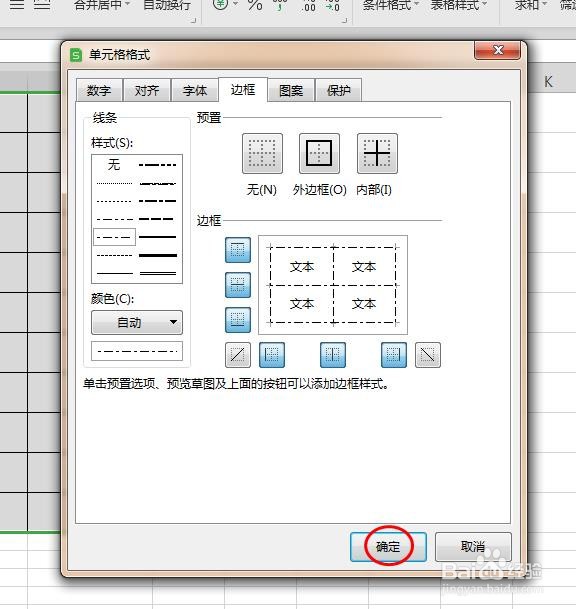Viewport: 576px width, 609px height.
Task: Click the currency format icon in the toolbar
Action: [221, 5]
